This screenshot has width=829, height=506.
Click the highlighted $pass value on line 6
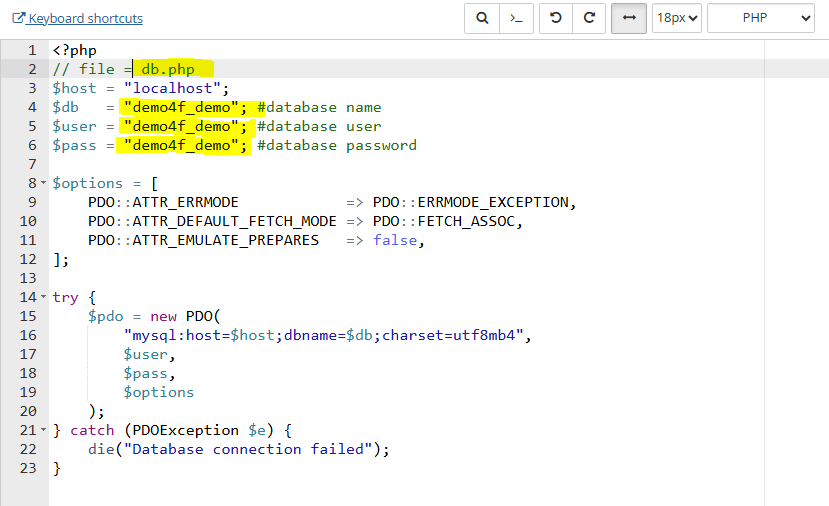point(180,145)
